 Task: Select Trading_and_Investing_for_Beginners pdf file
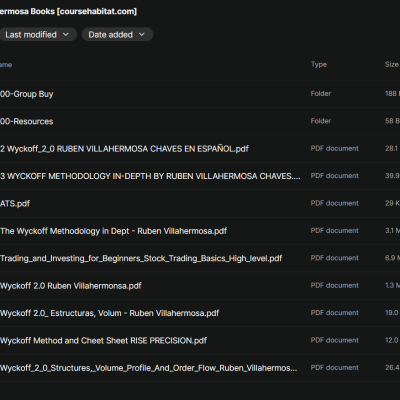(141, 258)
